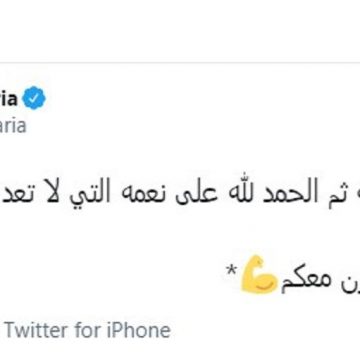Click the blank white area above the divider
Screen dimensions: 360x360
180,31
